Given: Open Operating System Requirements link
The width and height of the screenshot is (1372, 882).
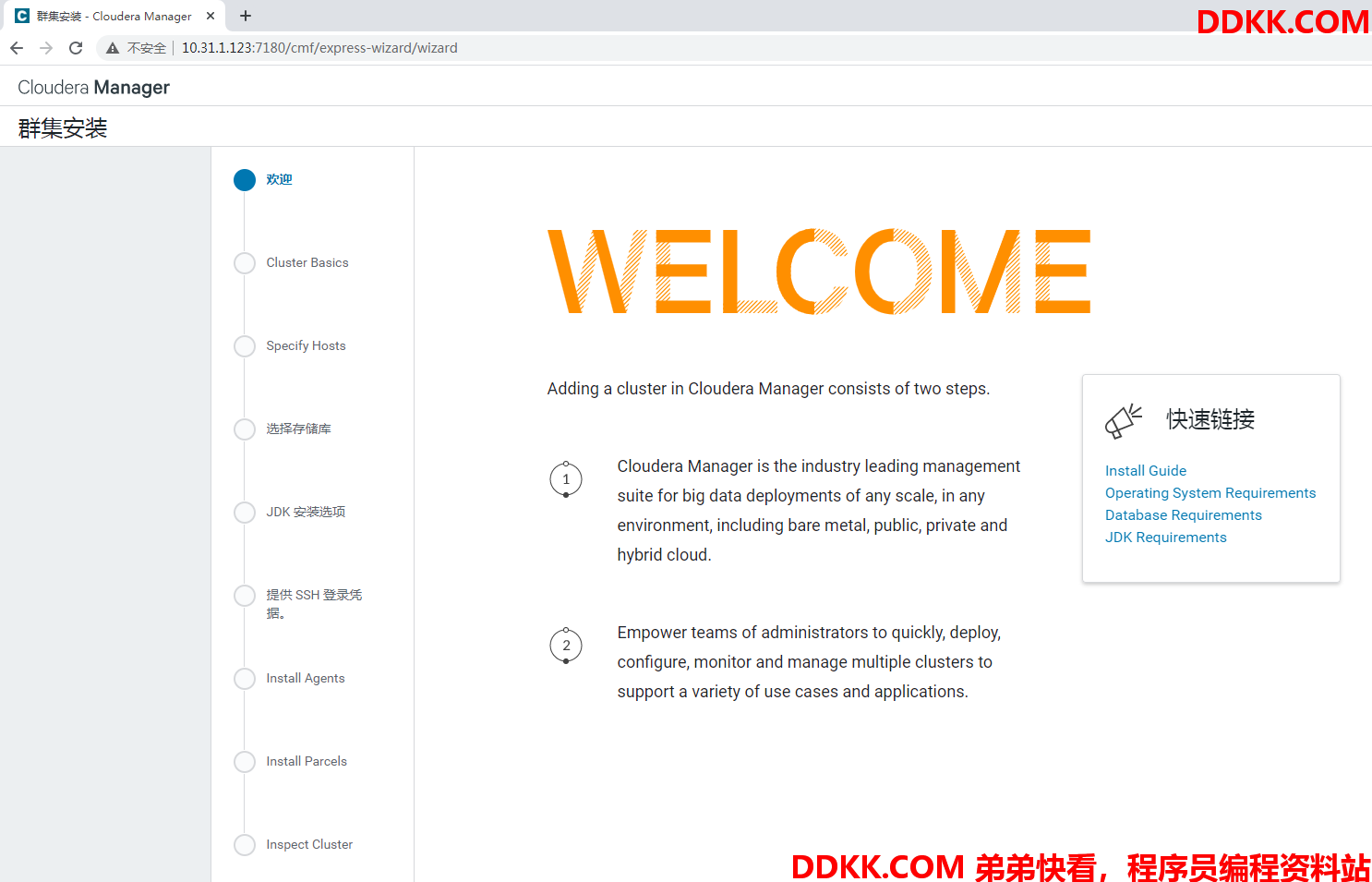Looking at the screenshot, I should click(x=1210, y=493).
